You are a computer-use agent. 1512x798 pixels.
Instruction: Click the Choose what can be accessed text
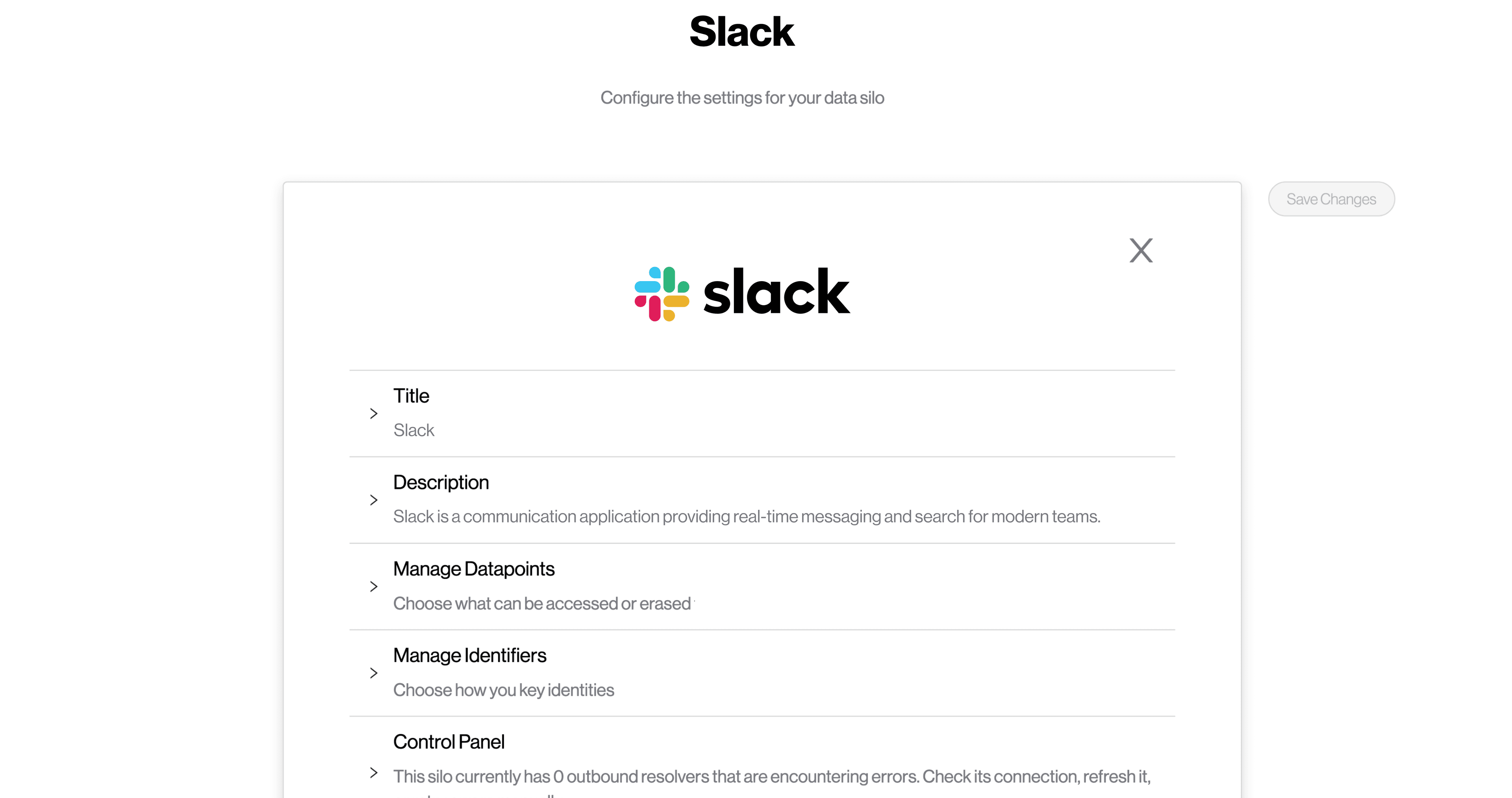pyautogui.click(x=543, y=603)
